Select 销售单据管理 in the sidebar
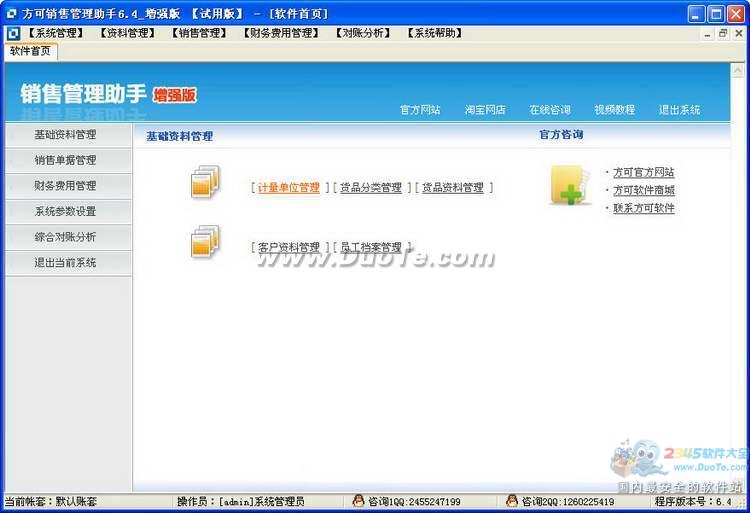Image resolution: width=750 pixels, height=513 pixels. click(x=68, y=160)
